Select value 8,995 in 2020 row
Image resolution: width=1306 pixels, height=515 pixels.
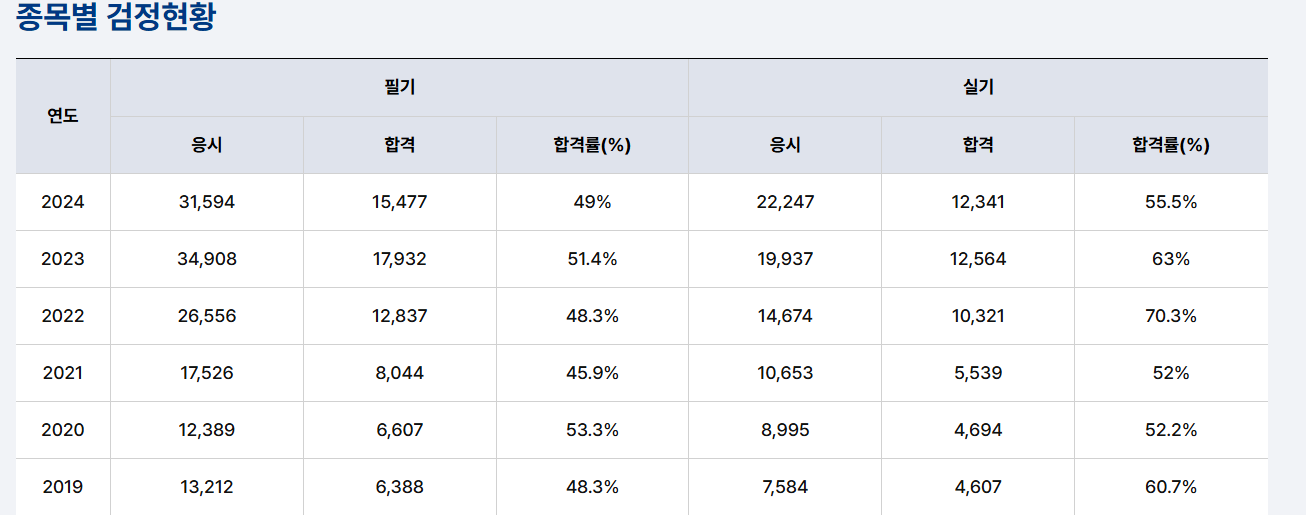pyautogui.click(x=785, y=430)
